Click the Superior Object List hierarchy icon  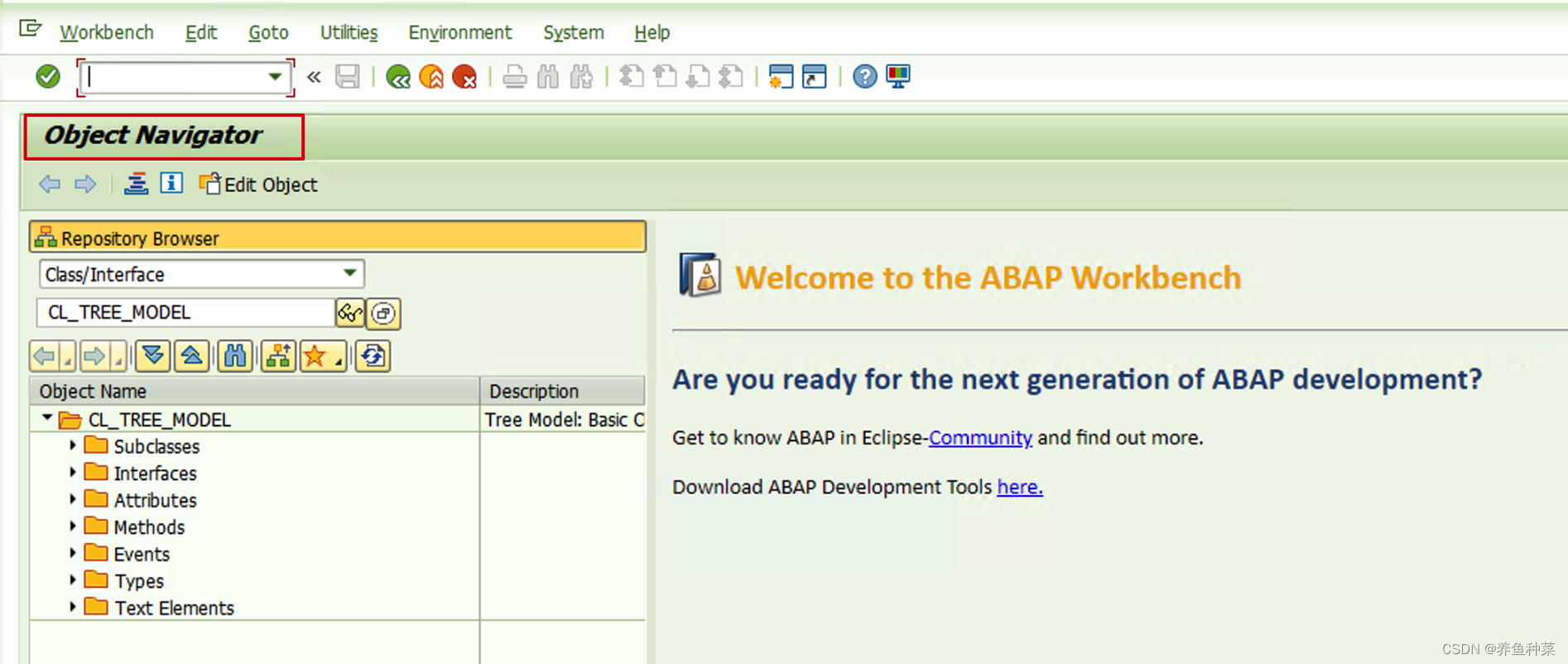coord(279,356)
